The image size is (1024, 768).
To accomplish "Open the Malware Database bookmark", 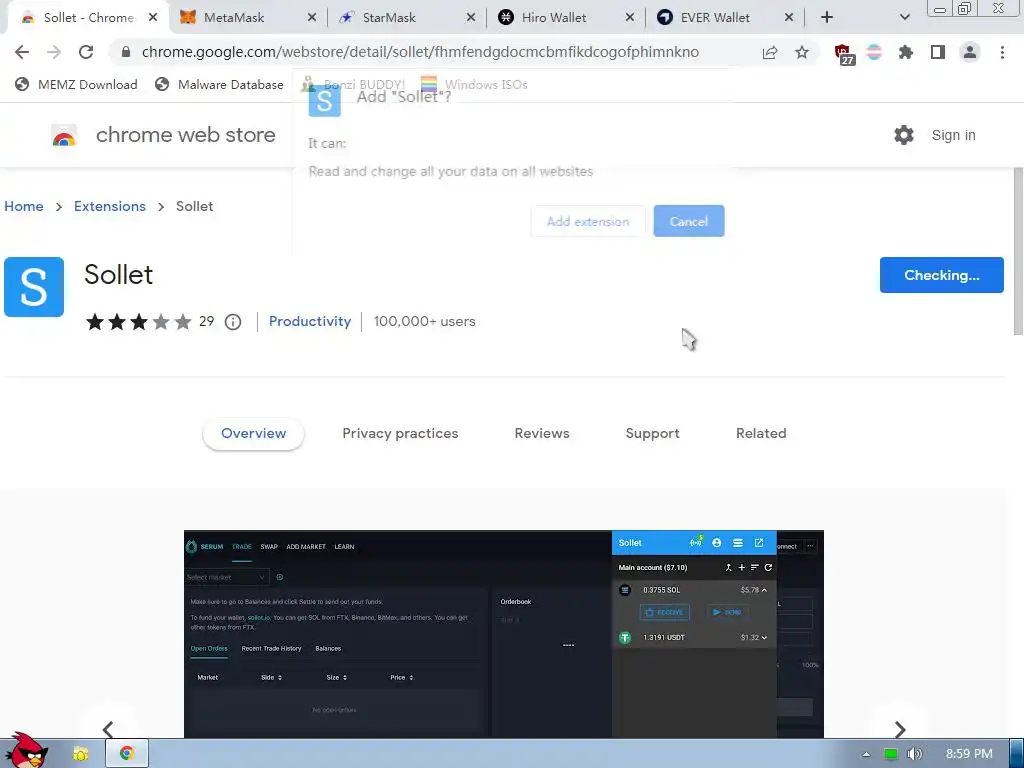I will click(219, 84).
